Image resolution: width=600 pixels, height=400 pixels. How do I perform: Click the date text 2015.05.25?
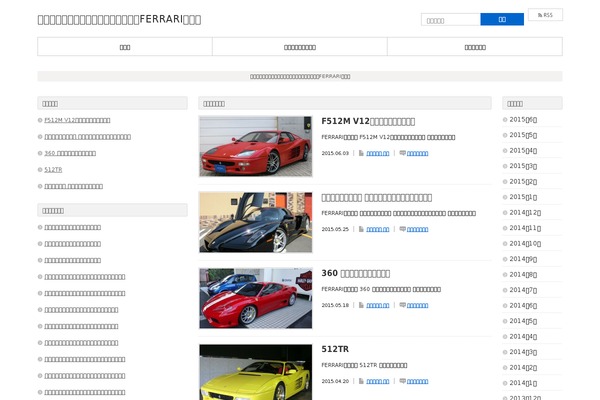pyautogui.click(x=335, y=229)
